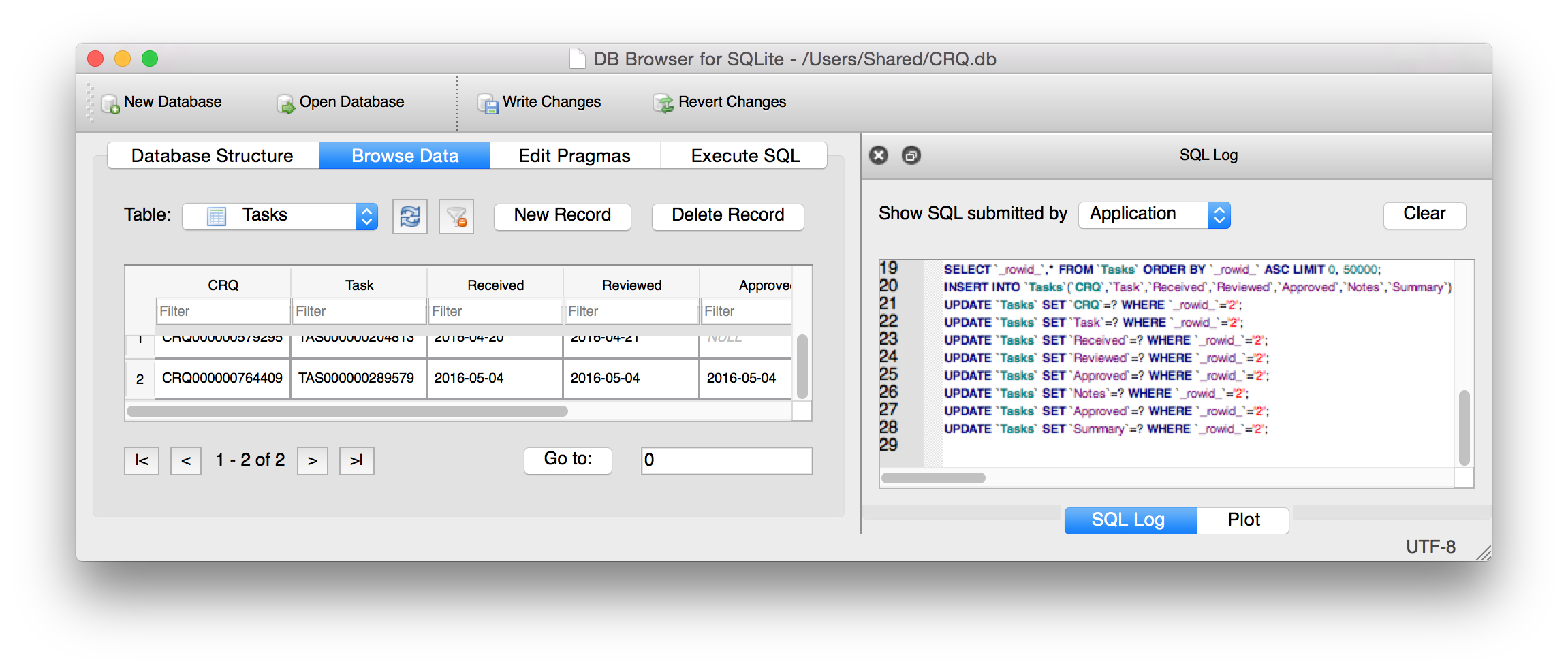Close the SQL Log panel
The height and width of the screenshot is (670, 1568).
click(x=878, y=155)
